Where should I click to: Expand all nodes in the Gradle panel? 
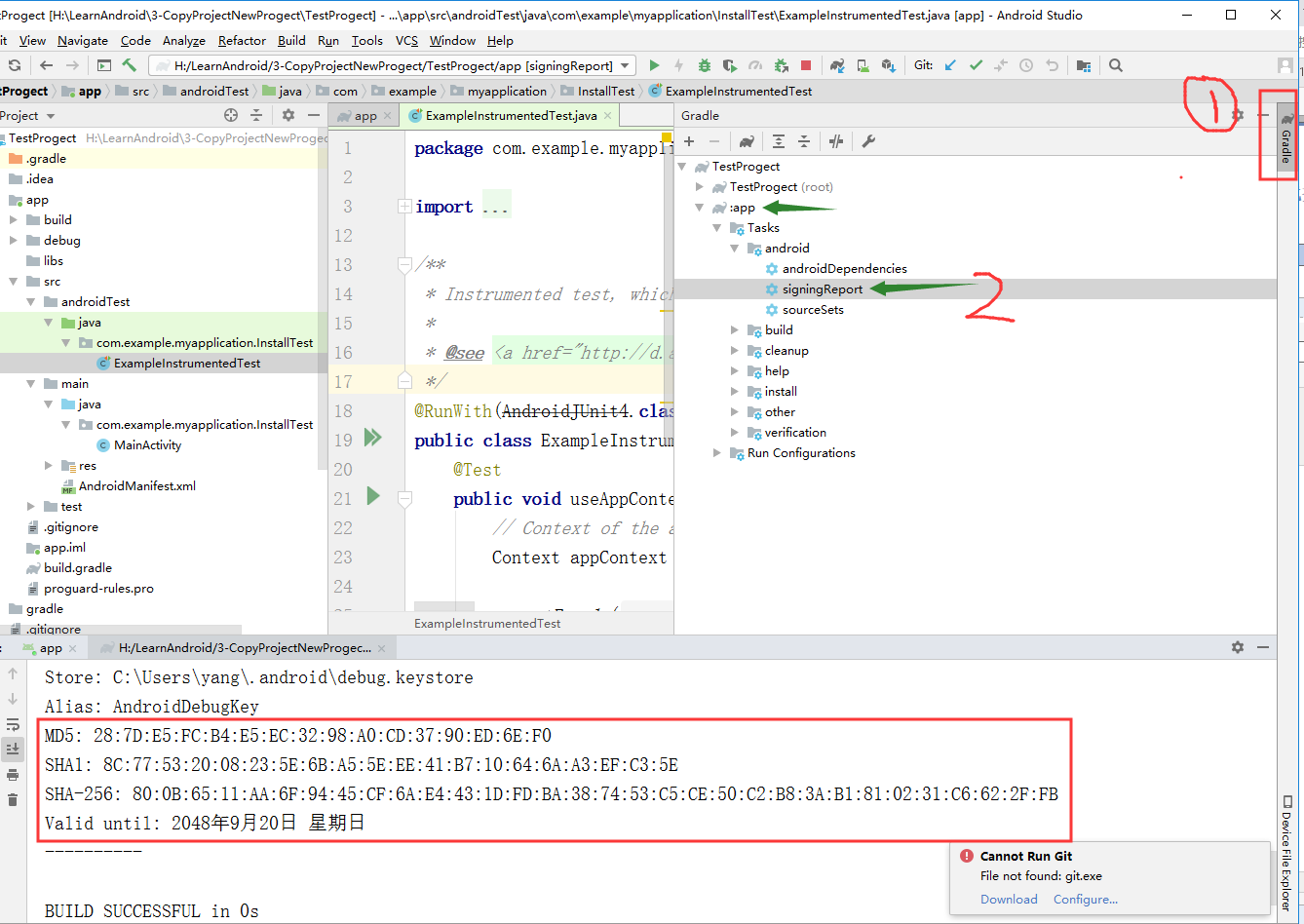779,141
